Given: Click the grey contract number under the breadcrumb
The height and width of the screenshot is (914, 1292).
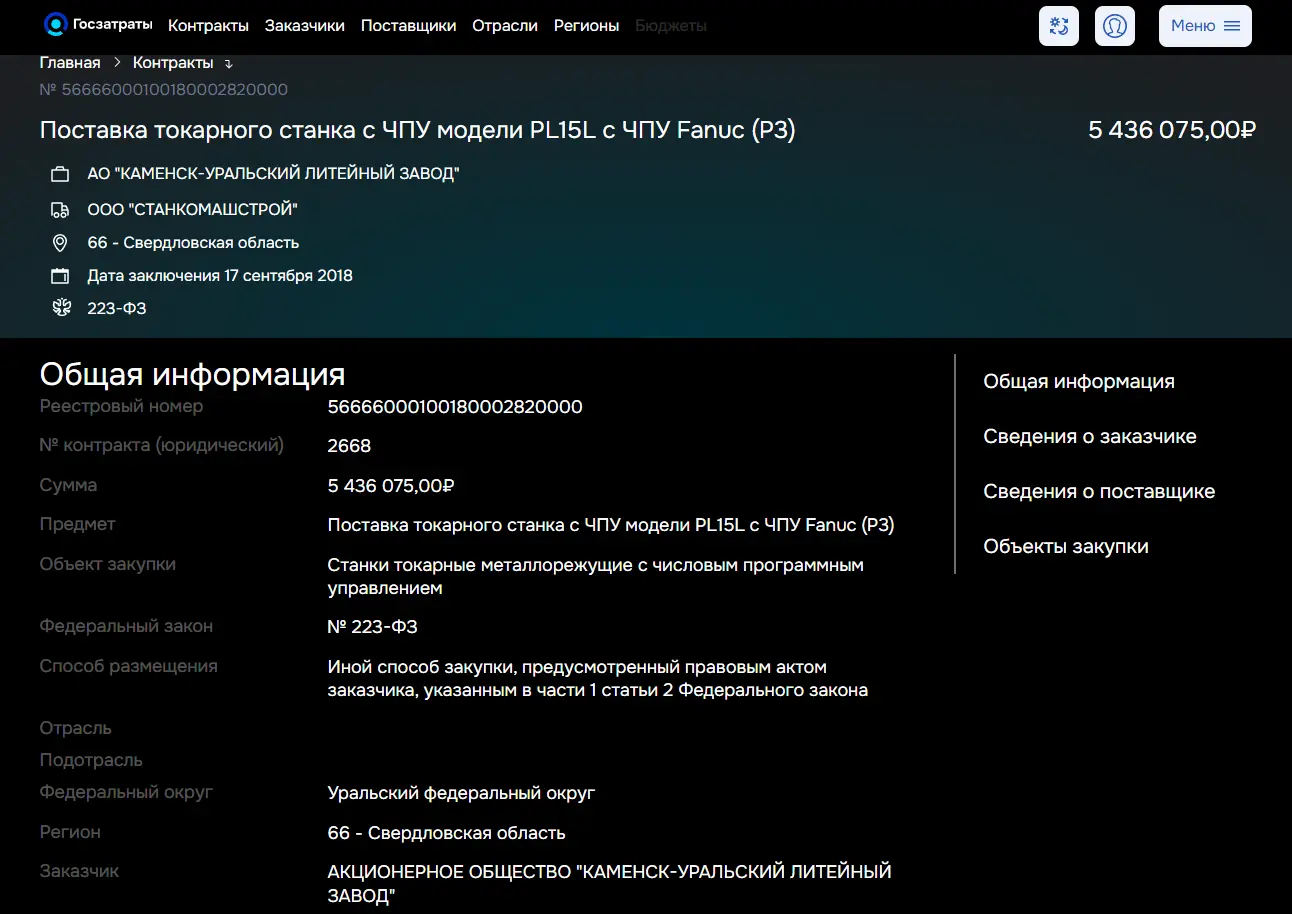Looking at the screenshot, I should (x=164, y=90).
